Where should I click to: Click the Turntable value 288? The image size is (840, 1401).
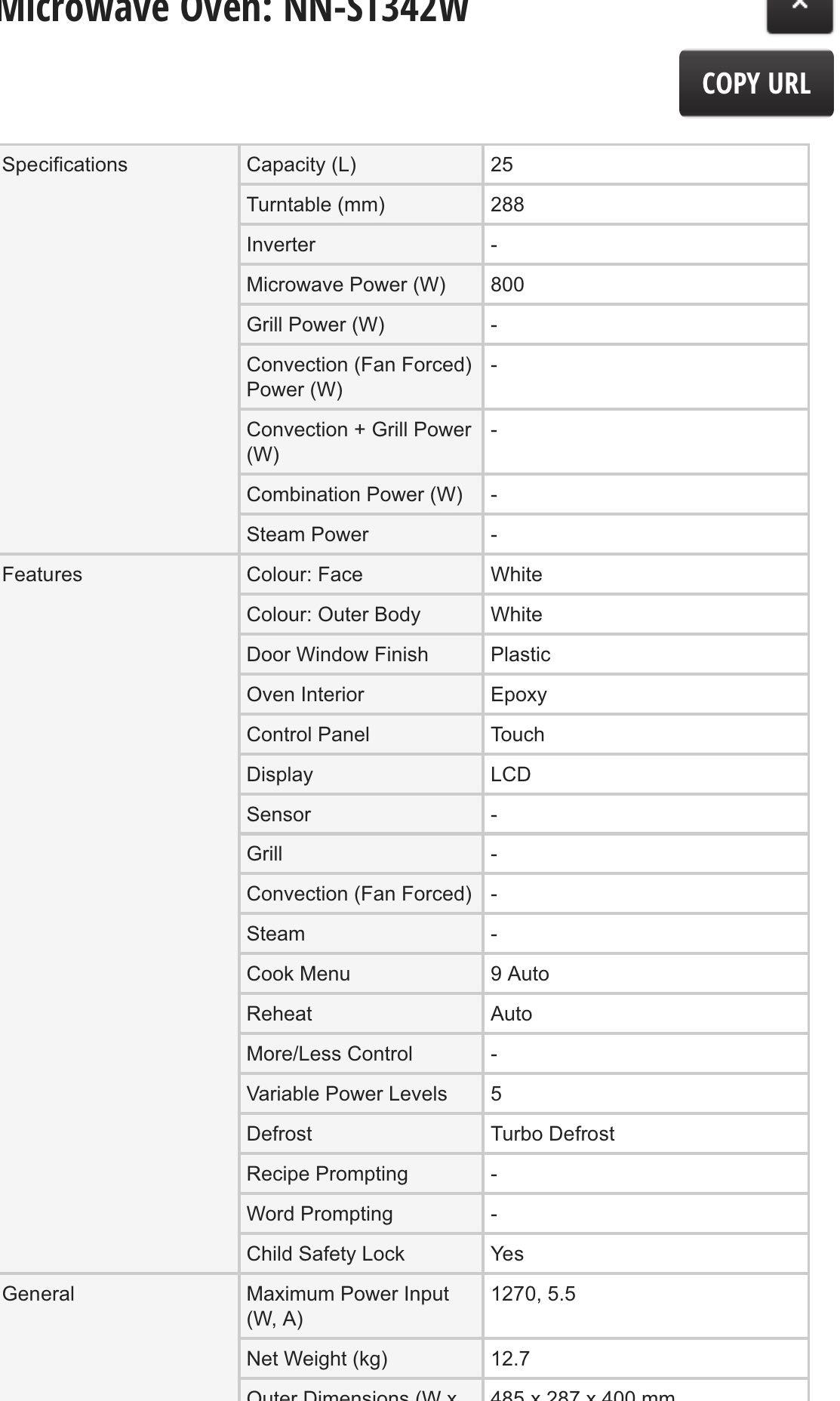pyautogui.click(x=507, y=205)
